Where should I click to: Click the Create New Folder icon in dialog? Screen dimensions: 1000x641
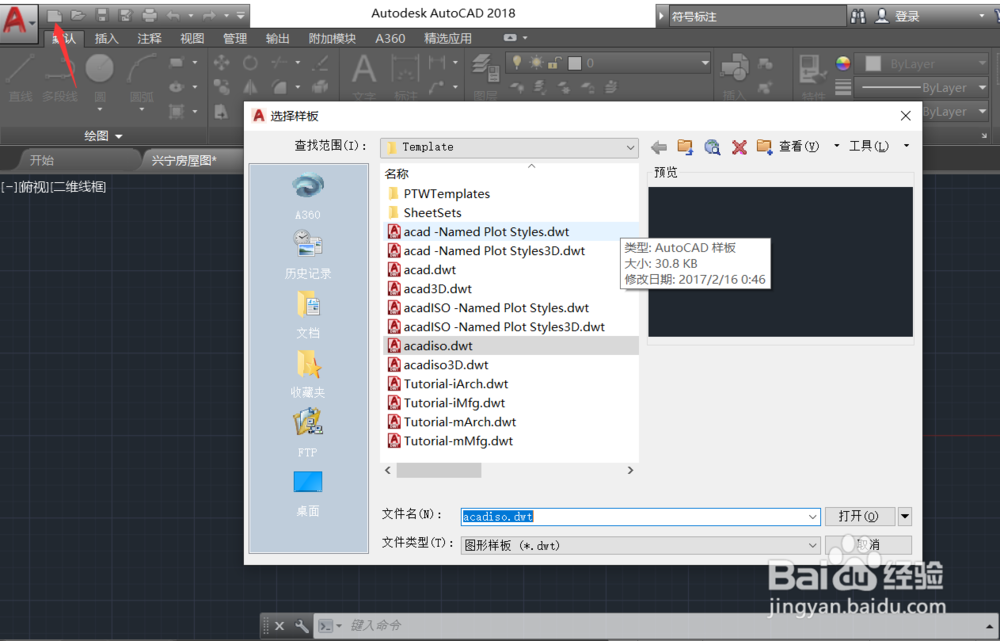(x=764, y=147)
